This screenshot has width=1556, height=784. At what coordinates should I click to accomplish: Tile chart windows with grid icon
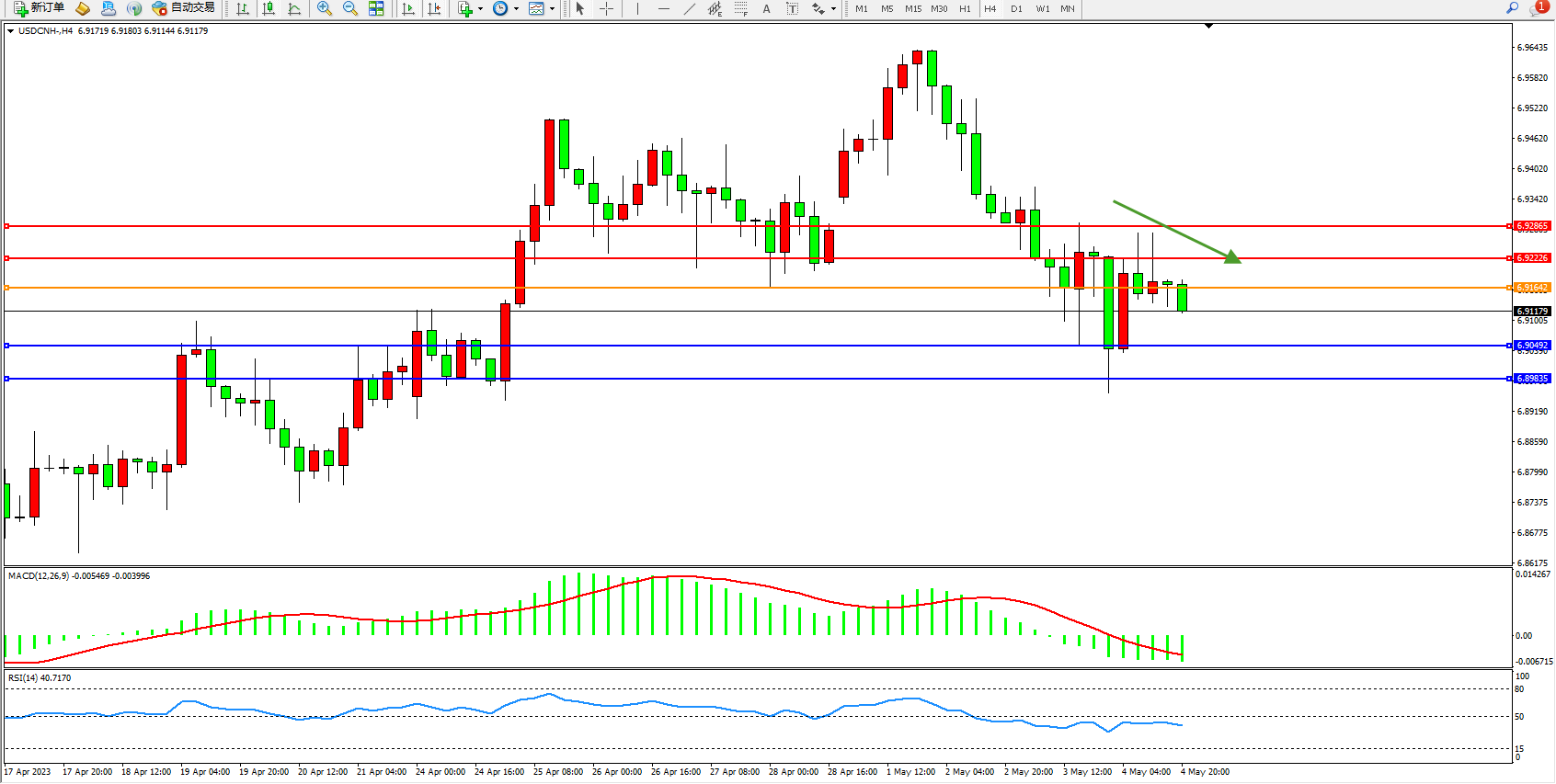click(x=376, y=8)
